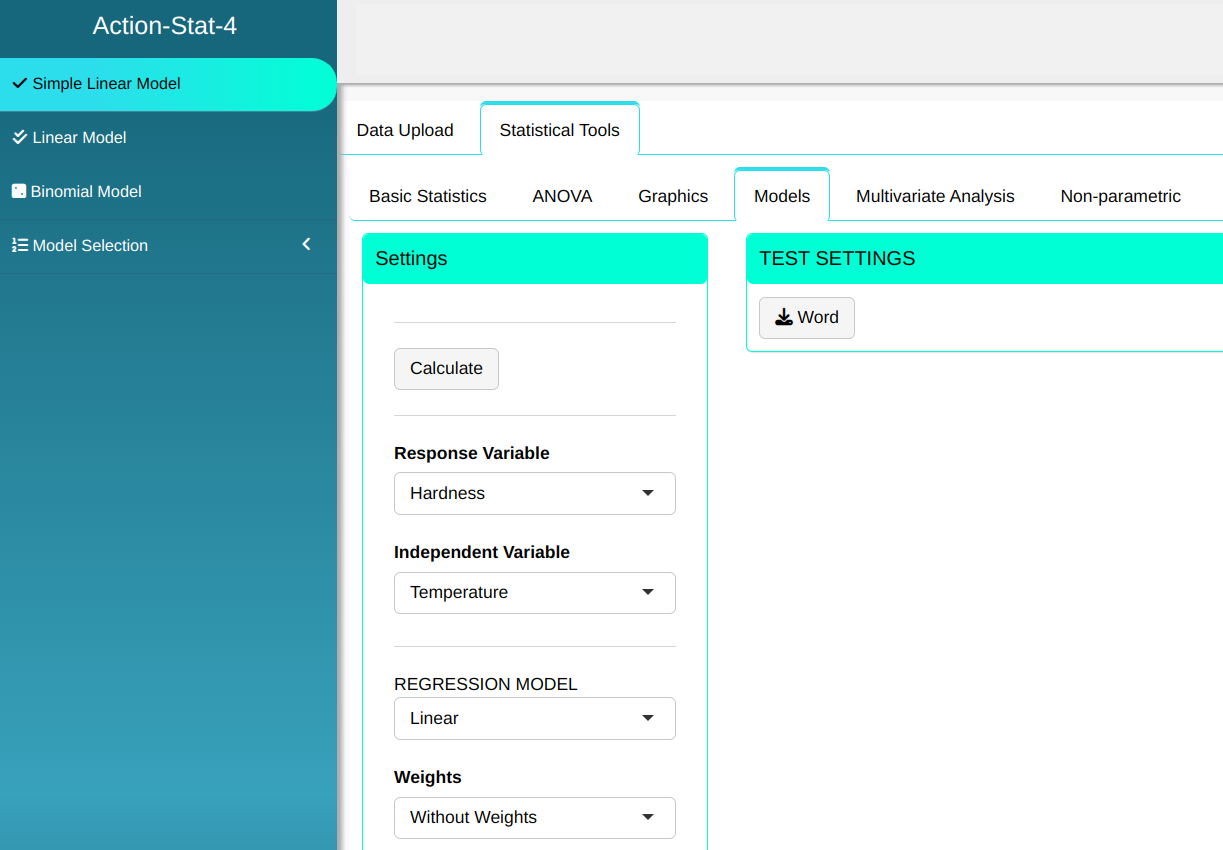Open the ANOVA tab
Image resolution: width=1223 pixels, height=850 pixels.
coord(562,196)
